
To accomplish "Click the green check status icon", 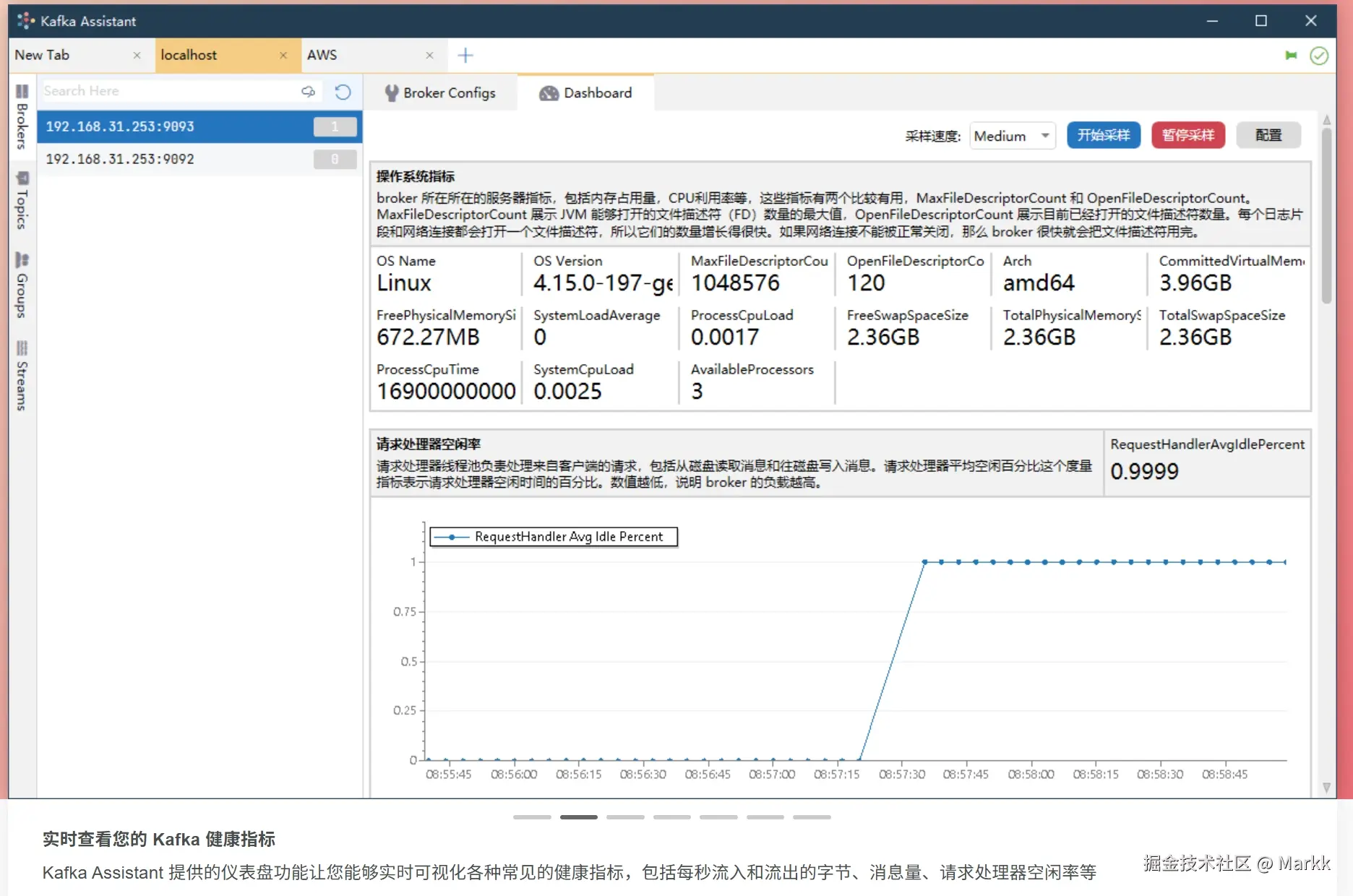I will pyautogui.click(x=1319, y=56).
